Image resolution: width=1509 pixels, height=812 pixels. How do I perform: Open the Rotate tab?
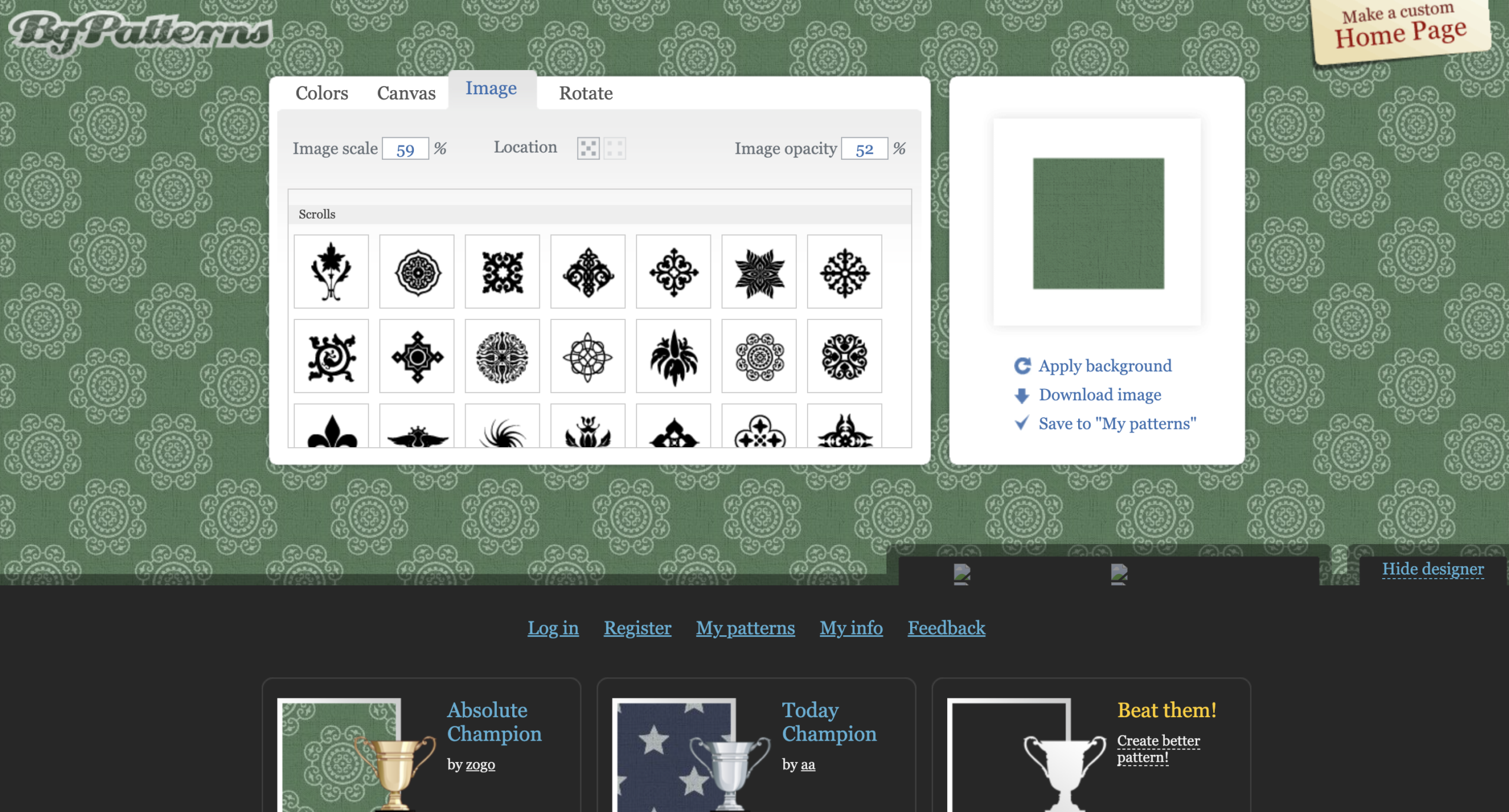585,93
